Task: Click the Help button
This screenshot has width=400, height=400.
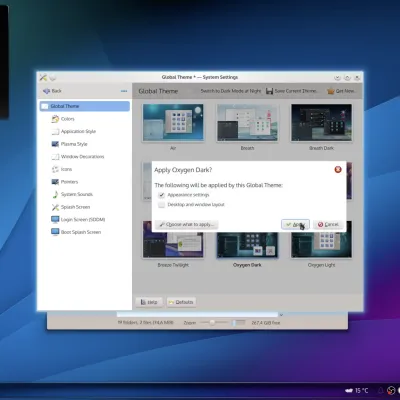Action: coord(149,302)
